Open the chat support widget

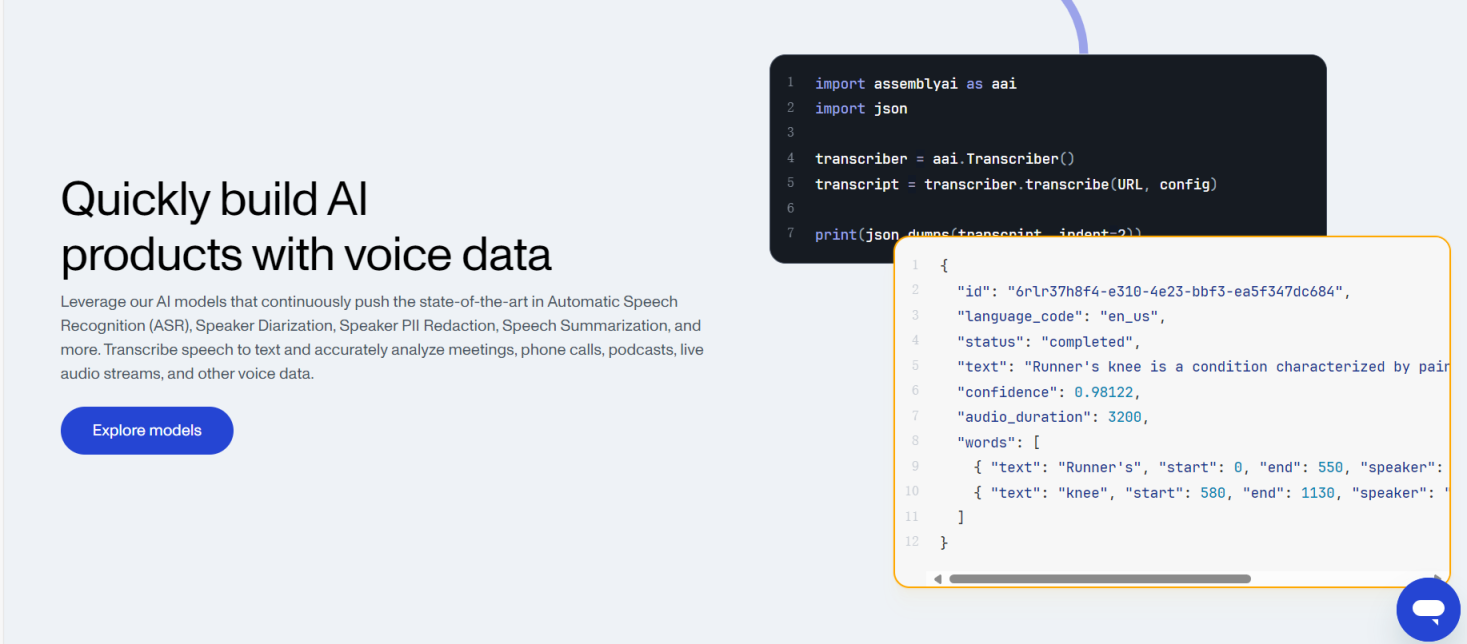1428,609
